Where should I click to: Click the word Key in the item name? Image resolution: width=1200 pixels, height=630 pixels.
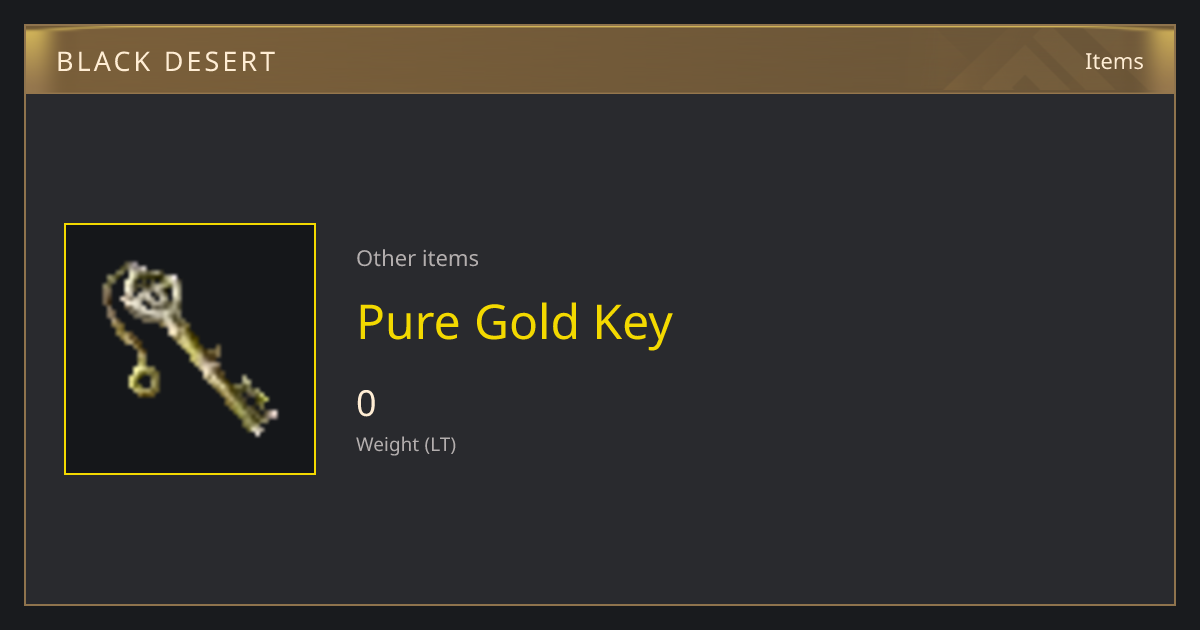[633, 325]
